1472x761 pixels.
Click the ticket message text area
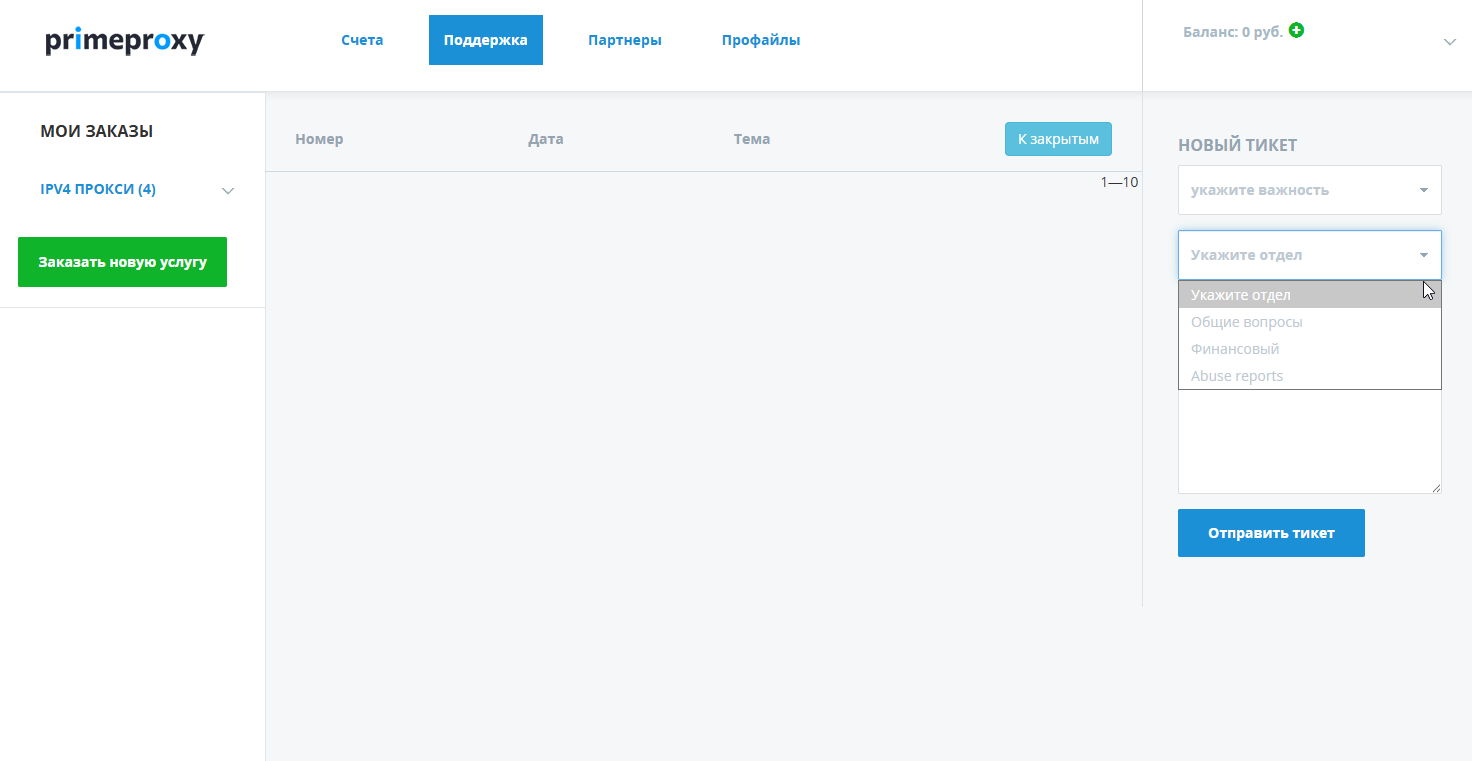(x=1310, y=441)
